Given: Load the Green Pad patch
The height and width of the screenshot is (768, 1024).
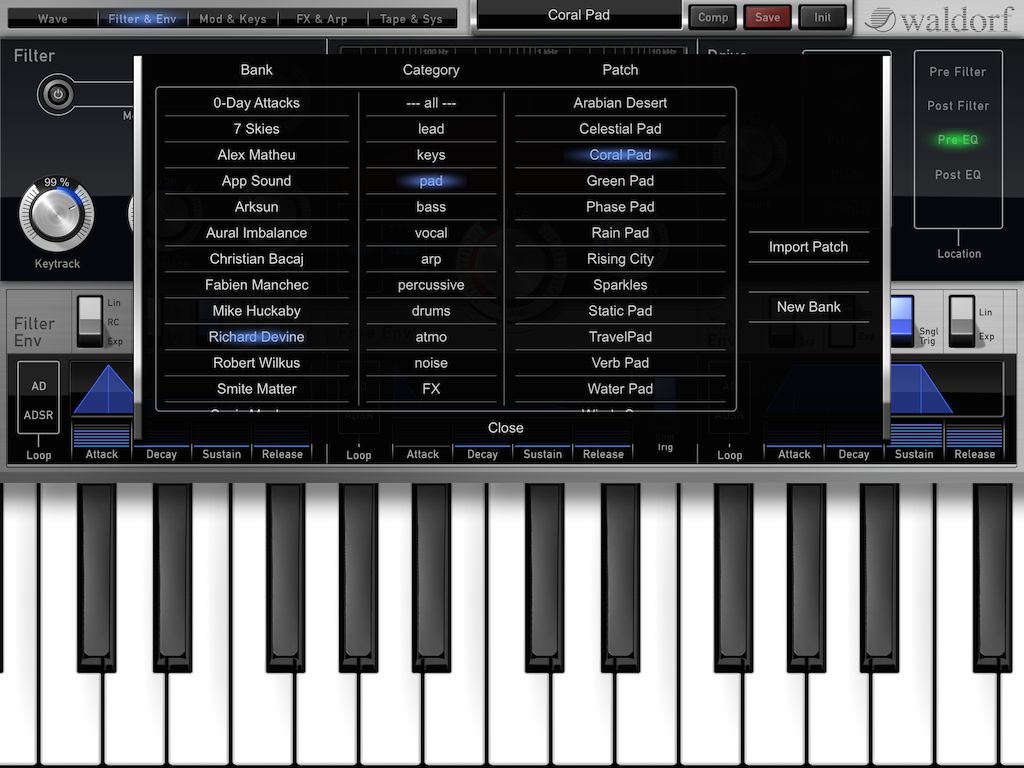Looking at the screenshot, I should 620,181.
